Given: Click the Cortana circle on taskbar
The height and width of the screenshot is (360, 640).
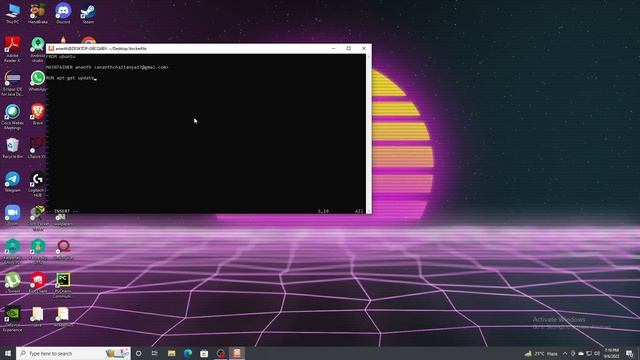Looking at the screenshot, I should pos(138,353).
